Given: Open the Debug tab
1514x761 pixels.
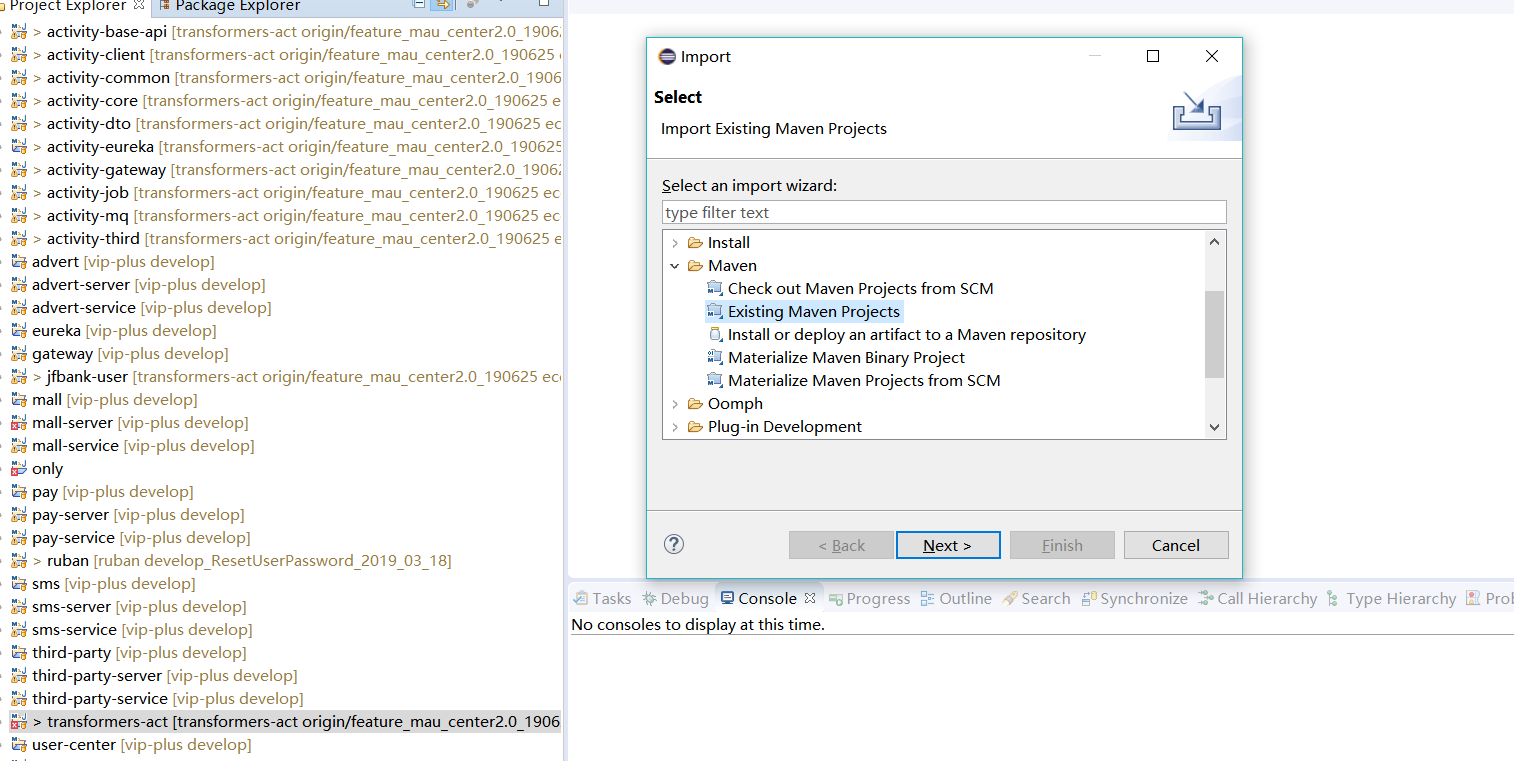Looking at the screenshot, I should pos(675,599).
